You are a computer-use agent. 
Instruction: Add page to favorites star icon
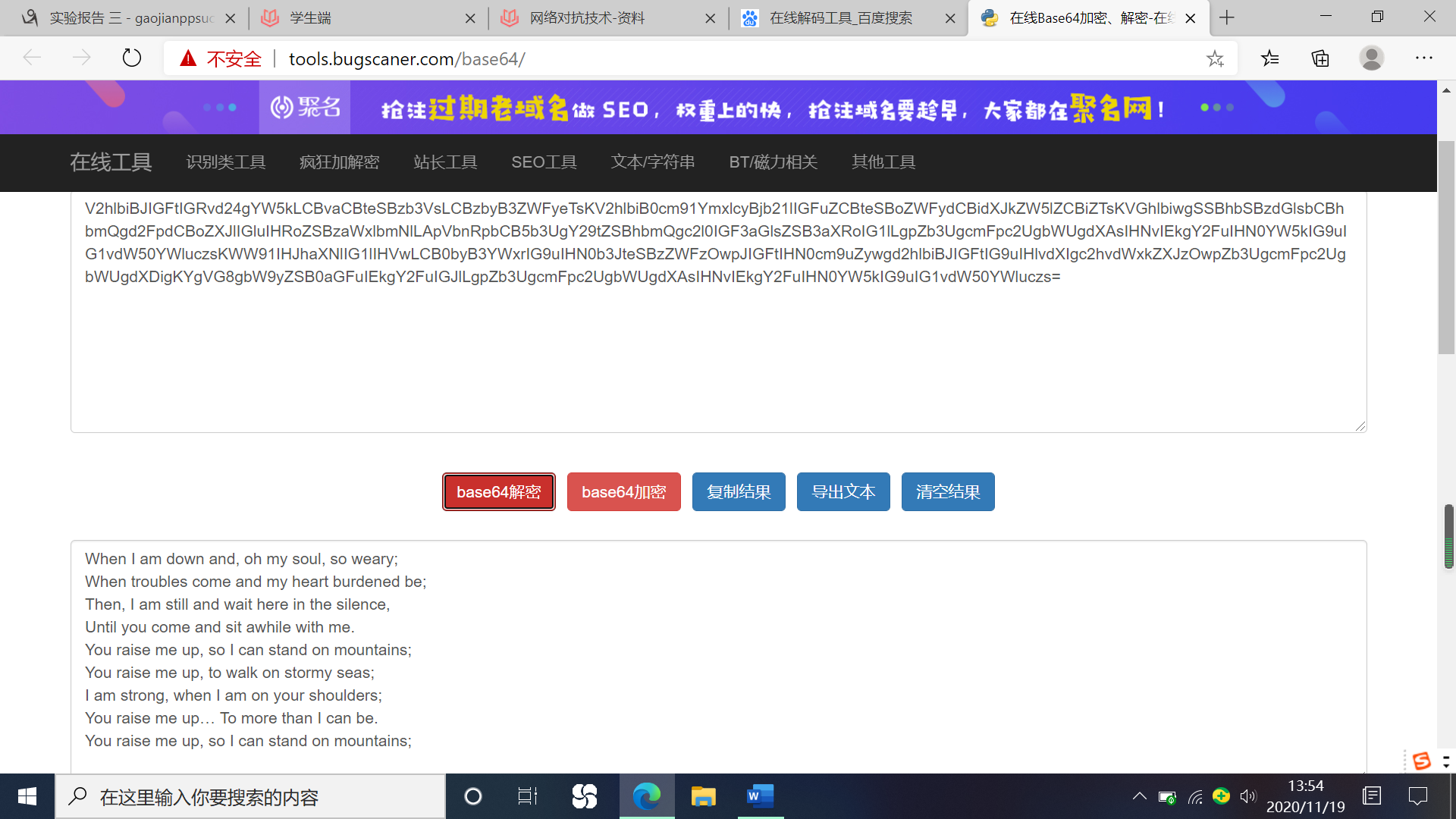click(x=1215, y=58)
